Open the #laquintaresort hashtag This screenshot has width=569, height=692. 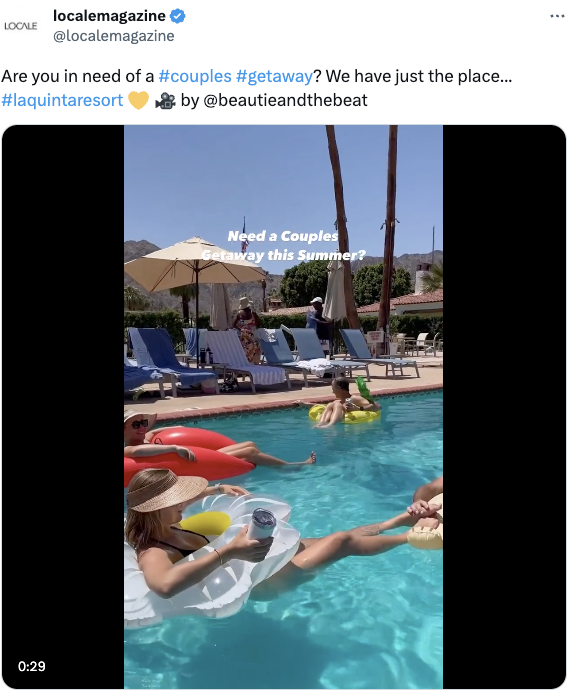click(x=62, y=100)
